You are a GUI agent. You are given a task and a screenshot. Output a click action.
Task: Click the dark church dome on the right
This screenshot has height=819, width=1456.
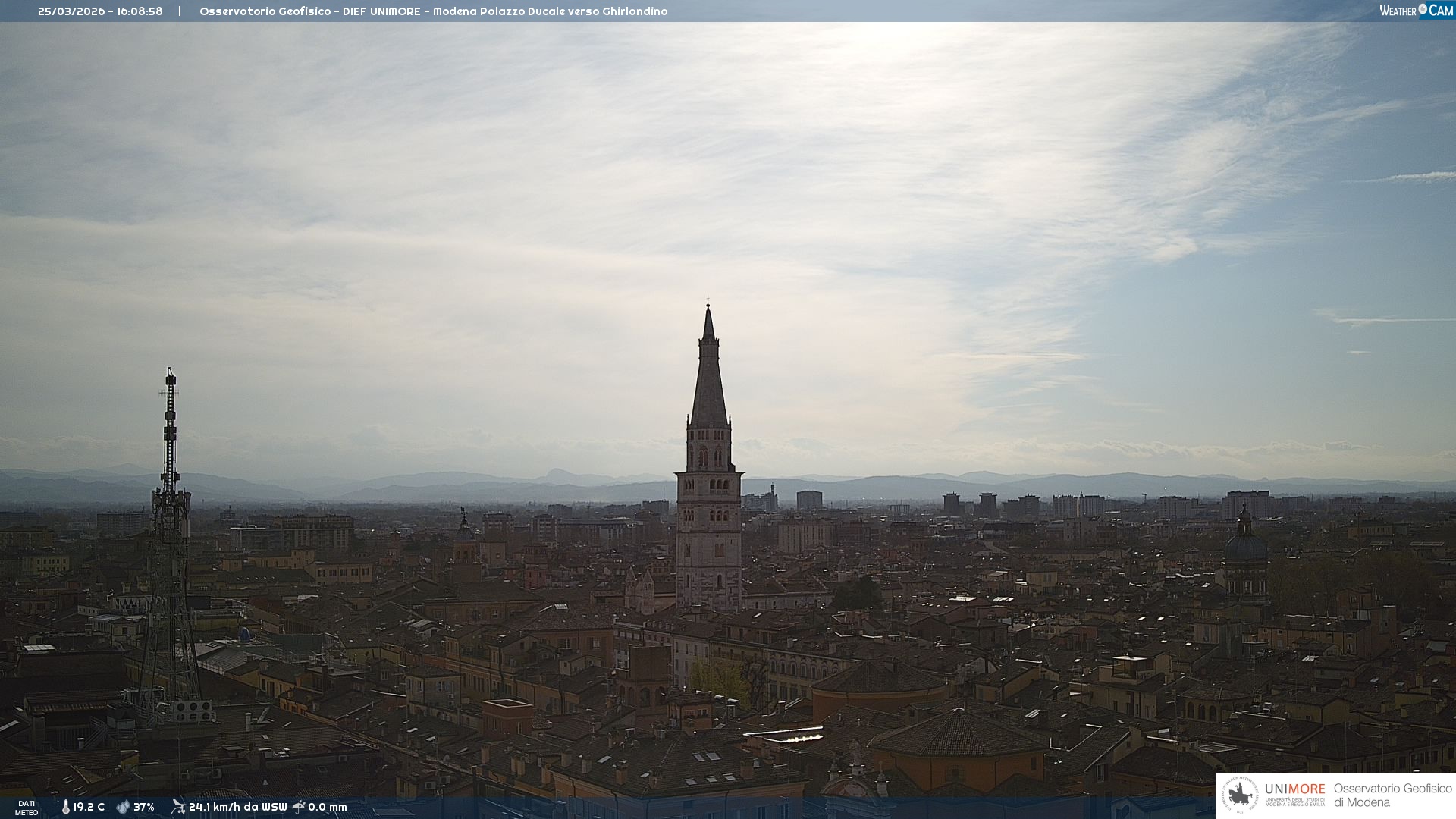pos(1245,546)
